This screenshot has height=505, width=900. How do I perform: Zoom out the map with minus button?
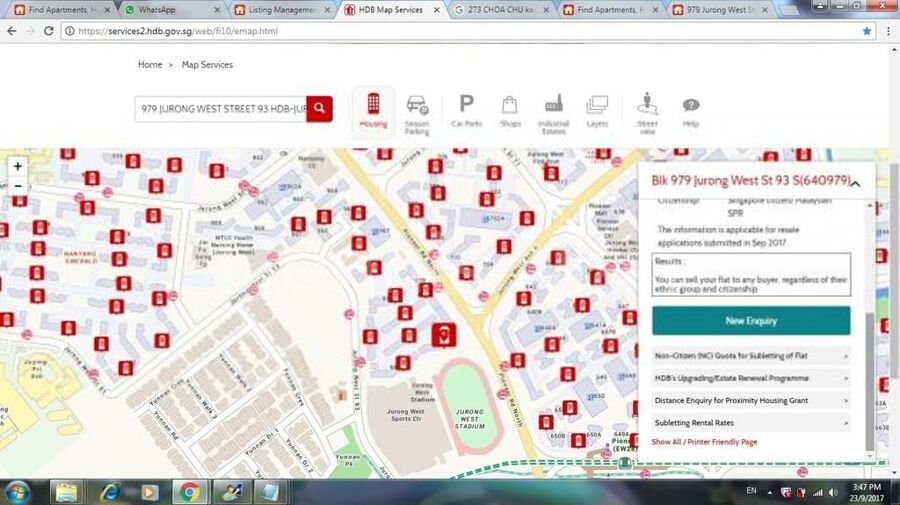point(18,186)
